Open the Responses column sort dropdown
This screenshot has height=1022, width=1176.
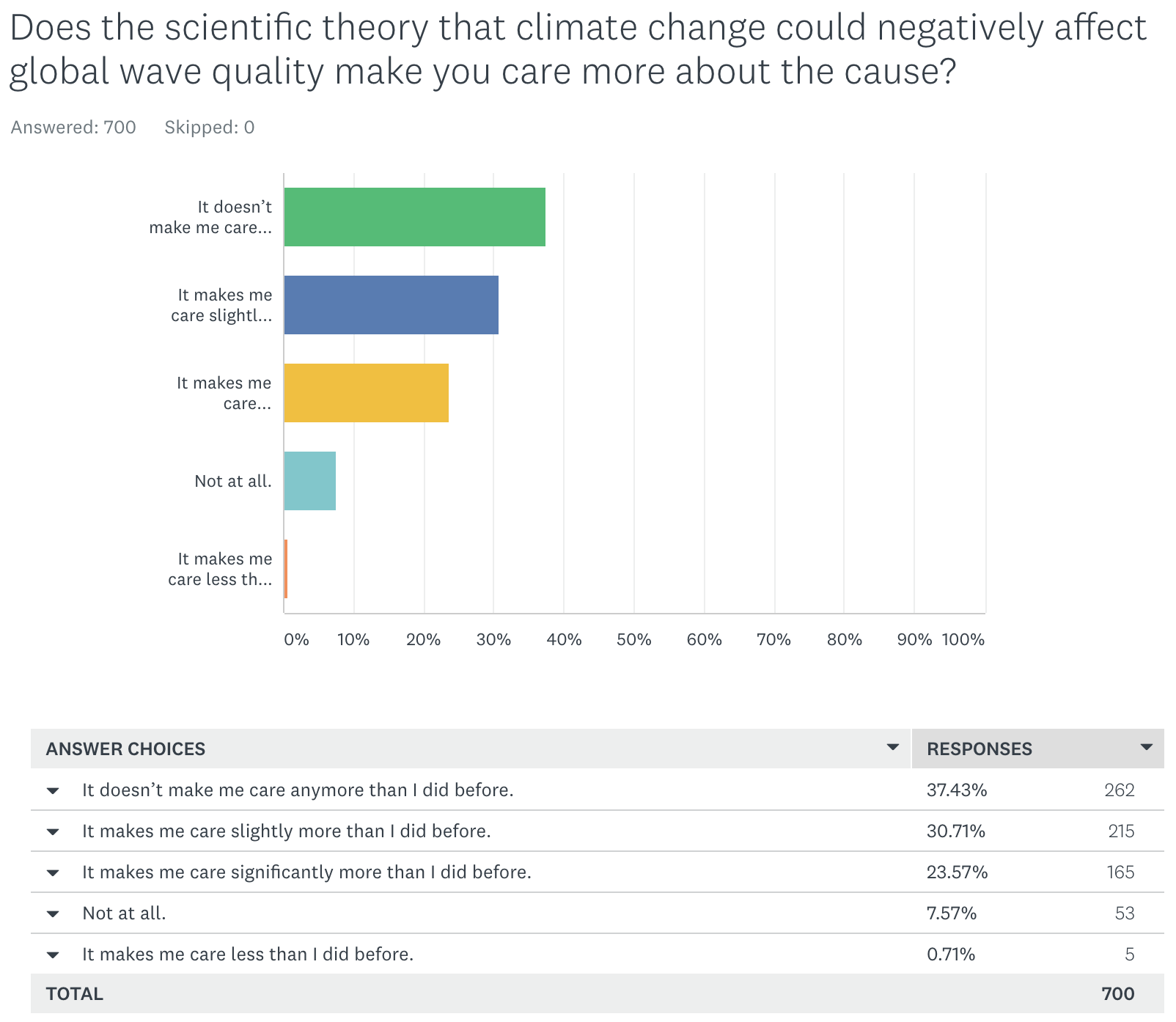(x=1146, y=748)
